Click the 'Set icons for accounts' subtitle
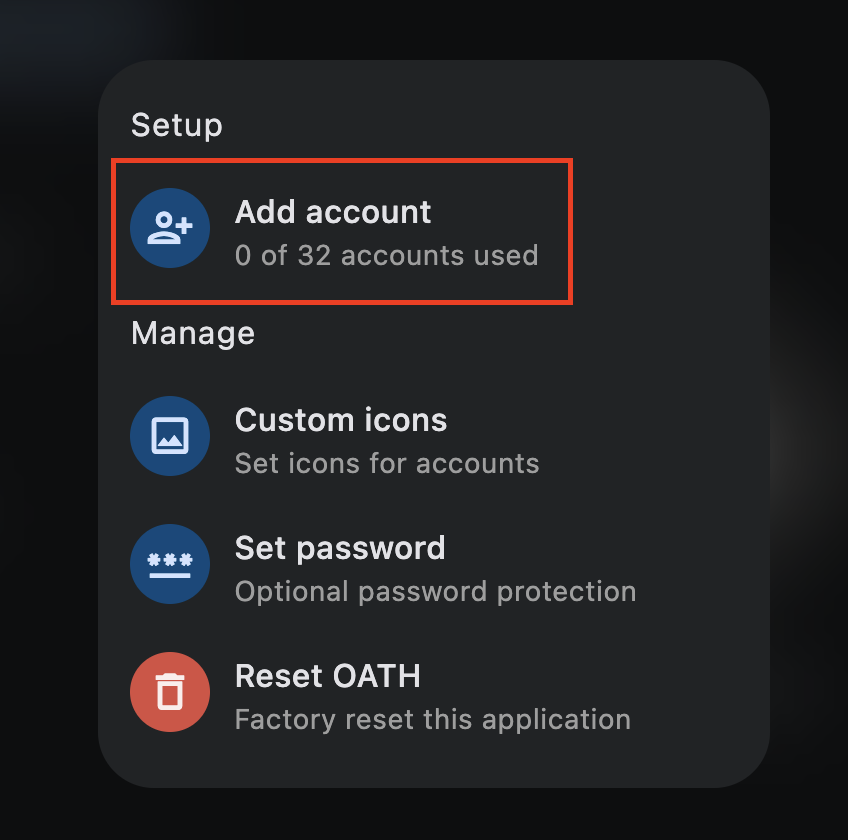 (387, 464)
